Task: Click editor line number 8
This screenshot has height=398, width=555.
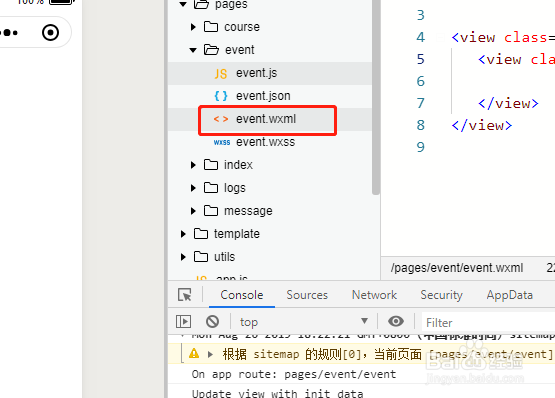Action: (420, 125)
